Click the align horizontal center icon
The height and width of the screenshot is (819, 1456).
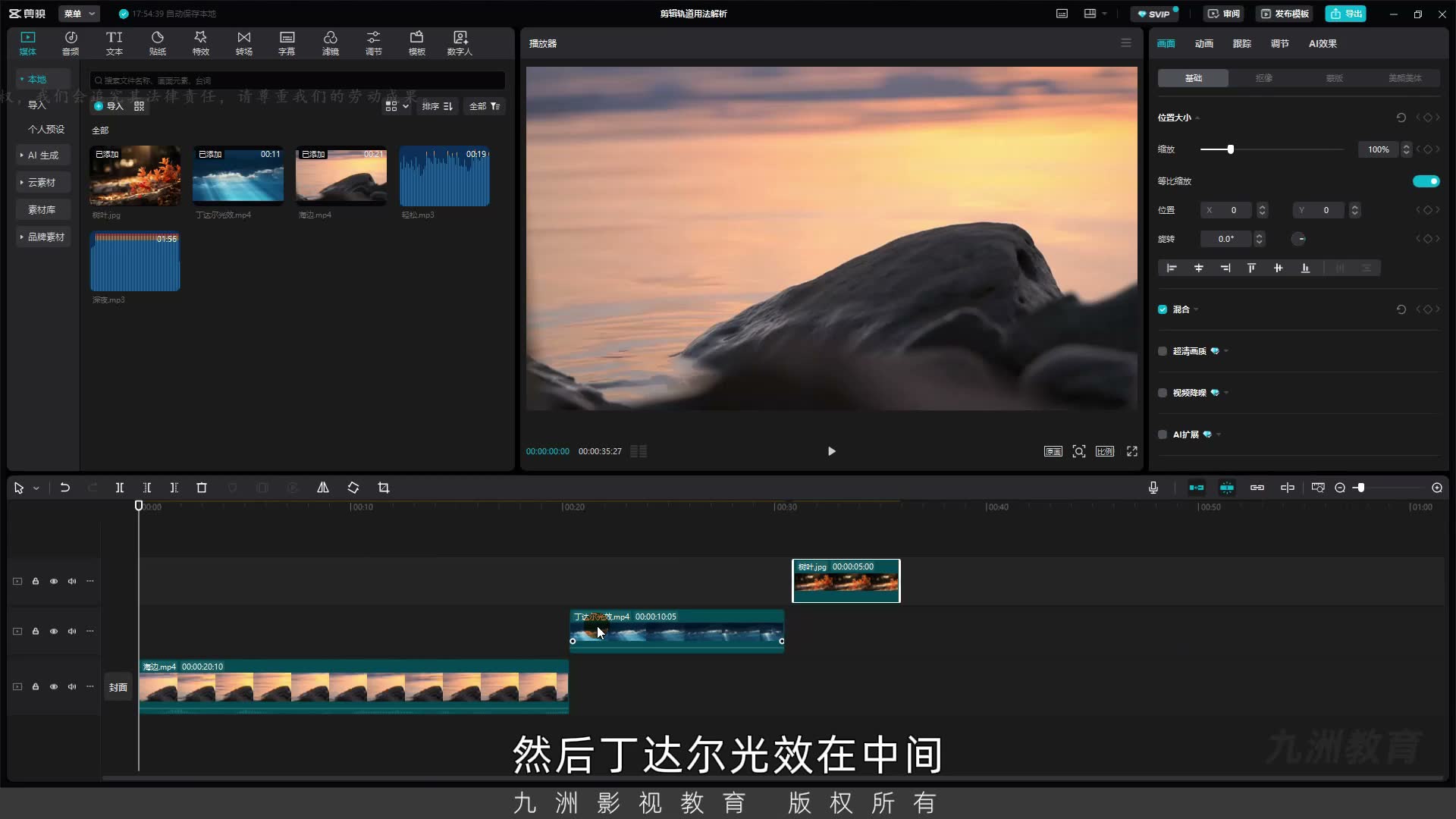(1199, 268)
